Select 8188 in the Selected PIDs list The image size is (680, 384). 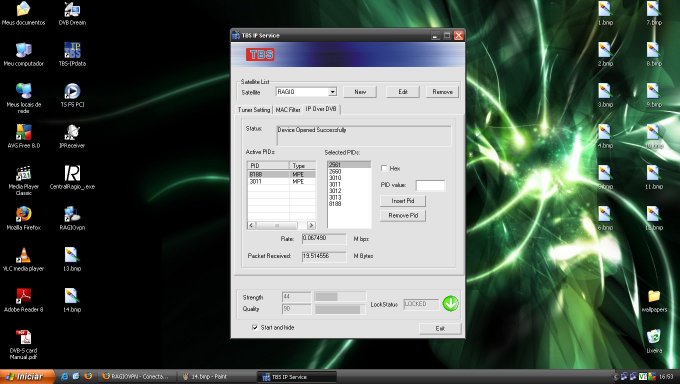coord(349,203)
